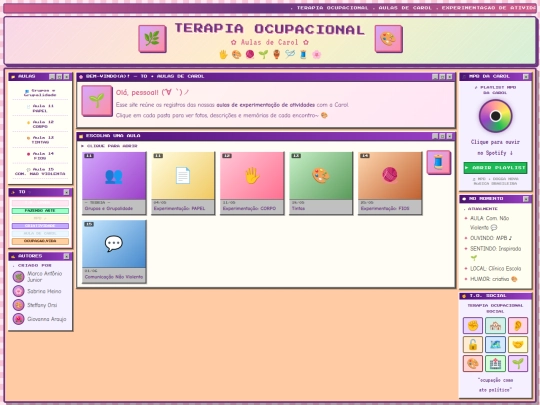Open the Tintas class card
This screenshot has width=540, height=405.
click(x=321, y=183)
